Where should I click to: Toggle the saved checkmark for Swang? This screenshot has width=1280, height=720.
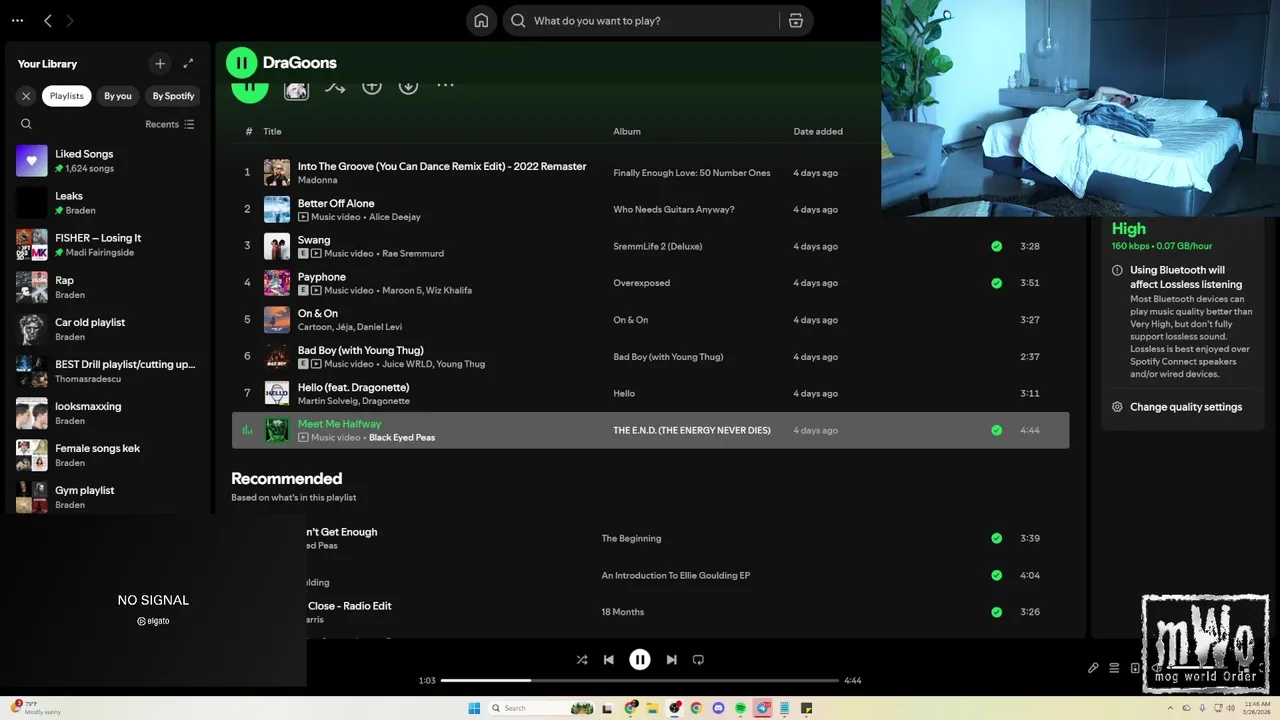point(996,246)
